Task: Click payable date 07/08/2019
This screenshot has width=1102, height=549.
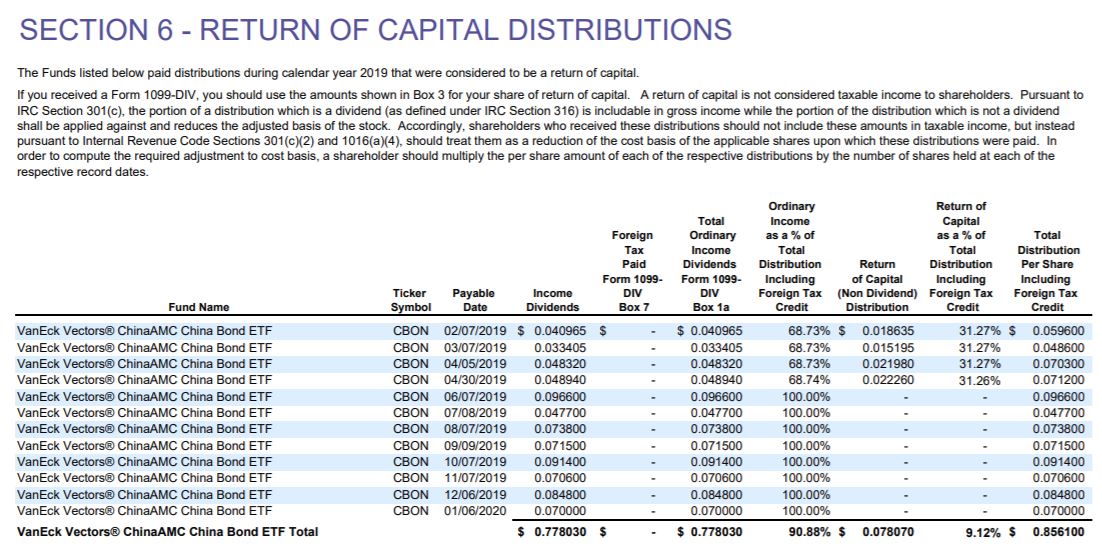Action: (x=474, y=412)
